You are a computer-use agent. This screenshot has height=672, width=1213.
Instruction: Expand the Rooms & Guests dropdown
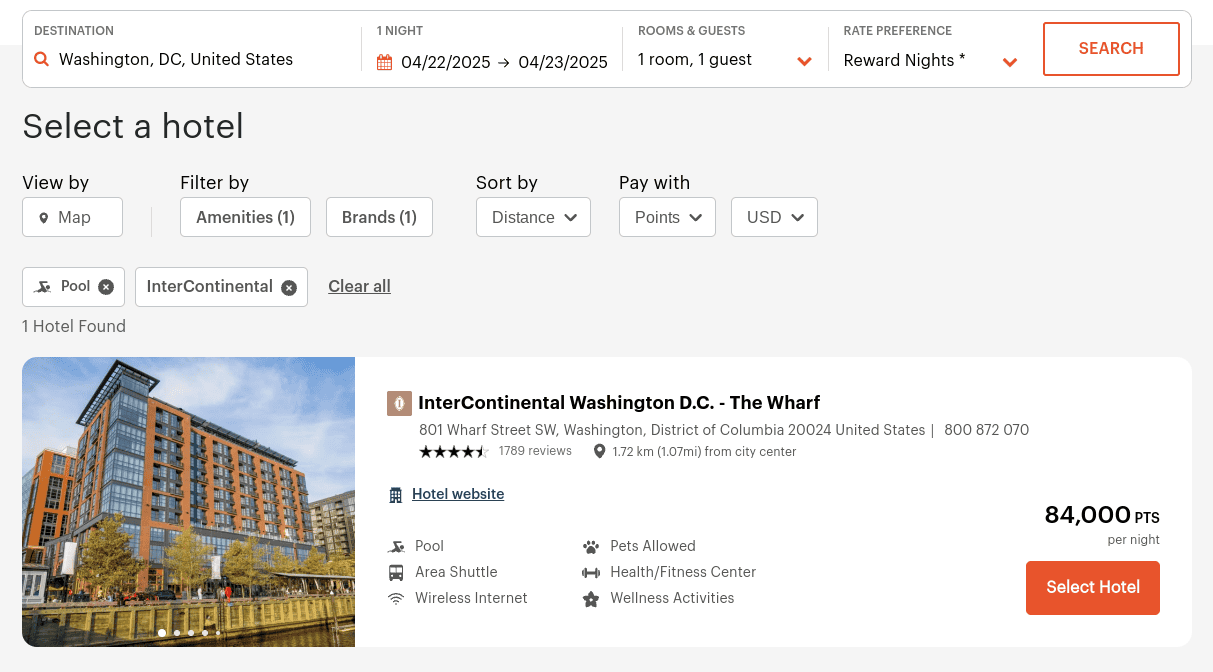(804, 62)
